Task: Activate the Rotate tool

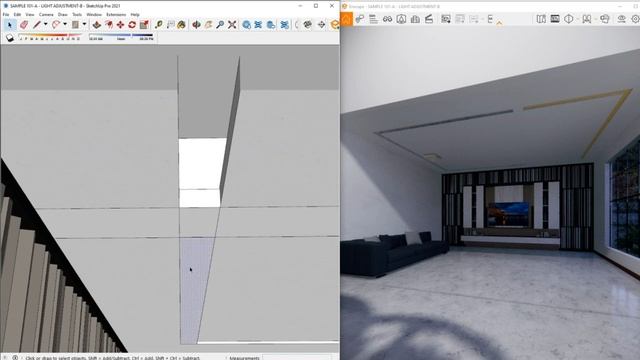Action: click(132, 25)
